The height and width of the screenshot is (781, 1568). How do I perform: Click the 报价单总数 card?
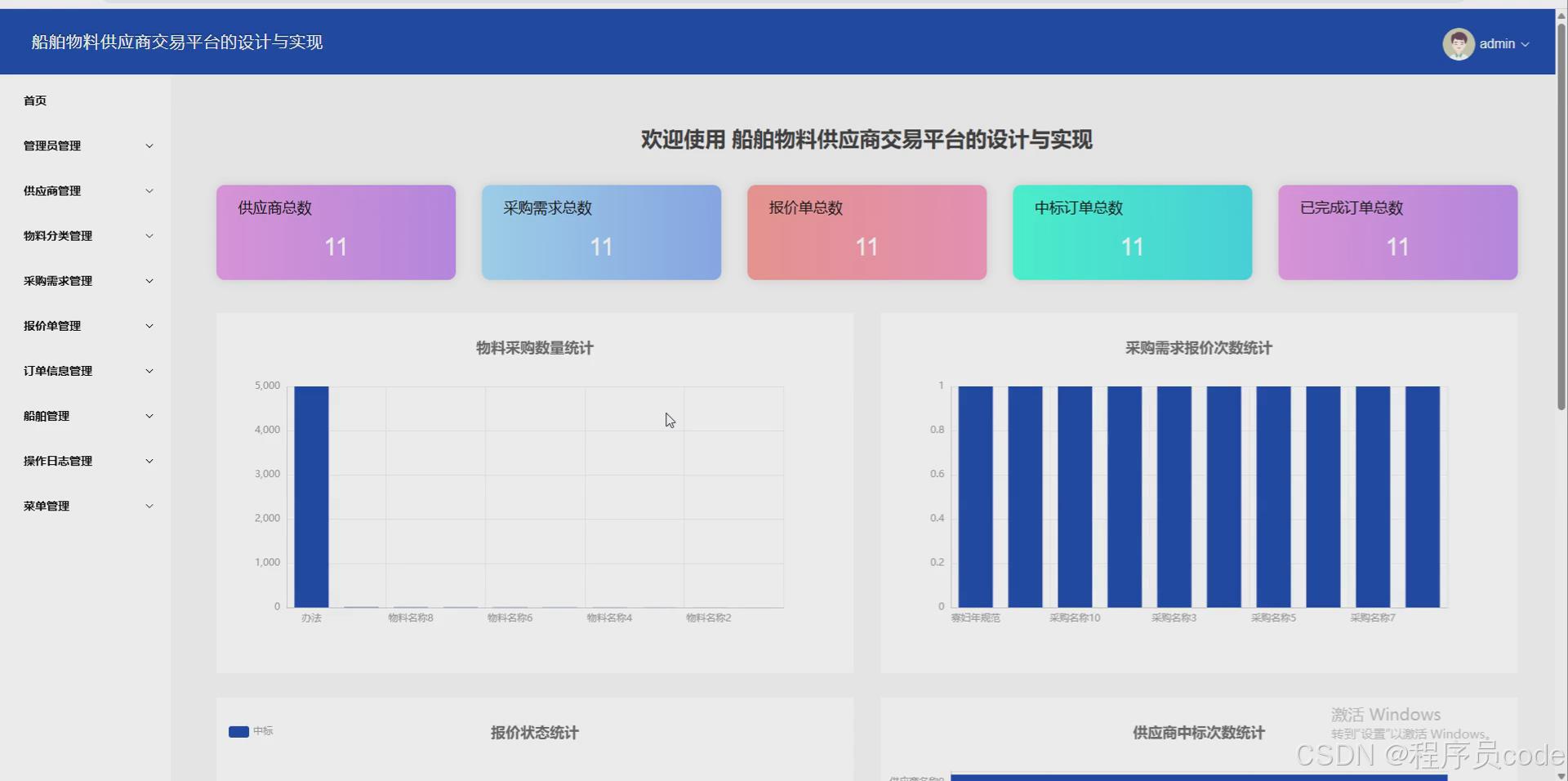866,232
